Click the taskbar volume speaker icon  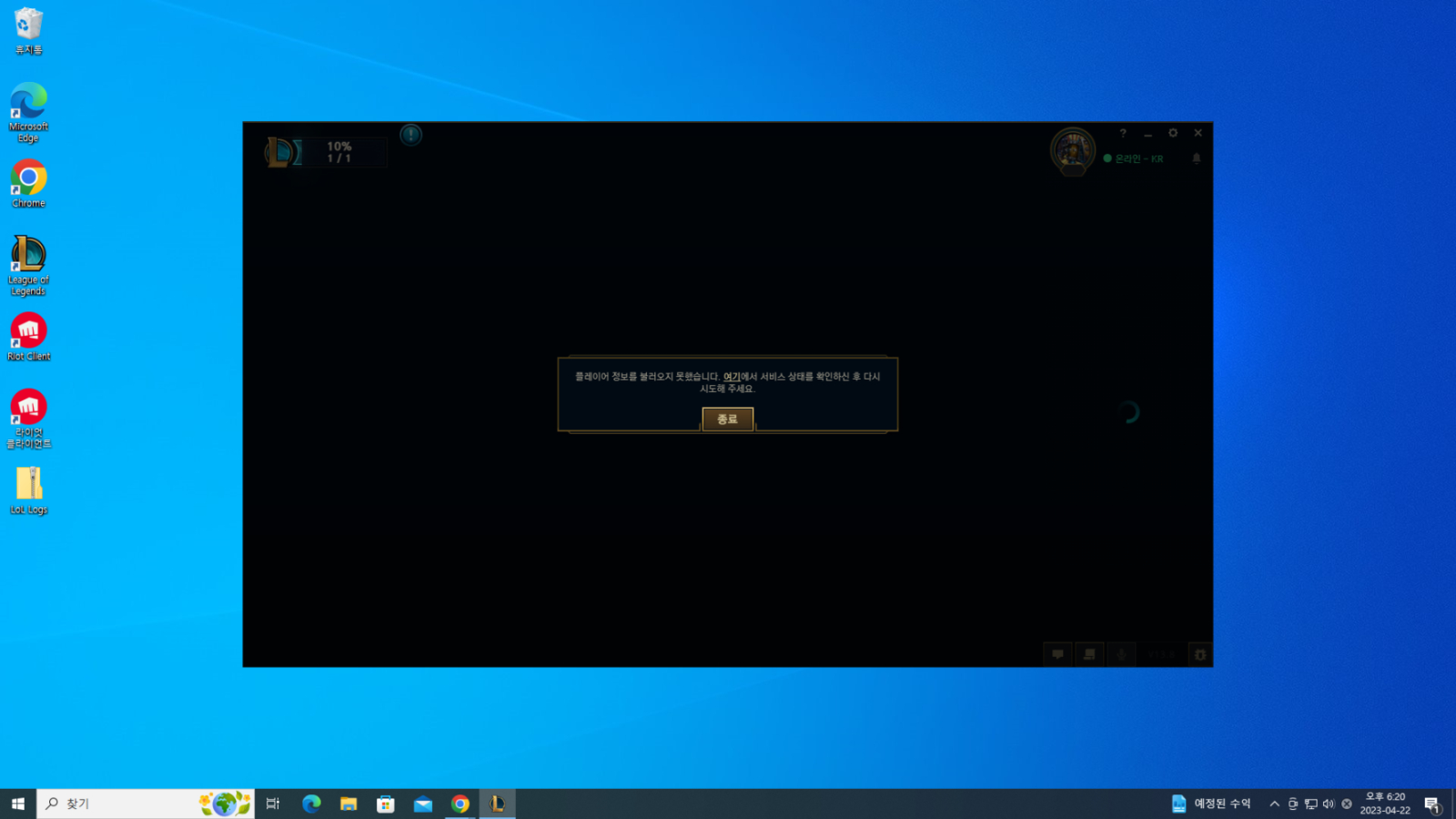(x=1329, y=804)
